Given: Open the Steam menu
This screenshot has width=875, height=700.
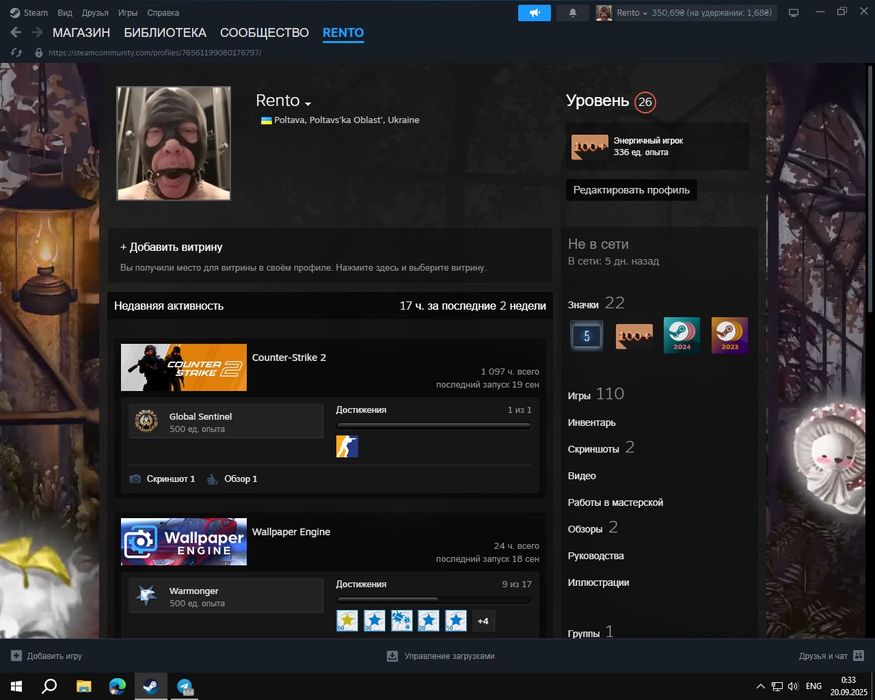Looking at the screenshot, I should click(35, 12).
